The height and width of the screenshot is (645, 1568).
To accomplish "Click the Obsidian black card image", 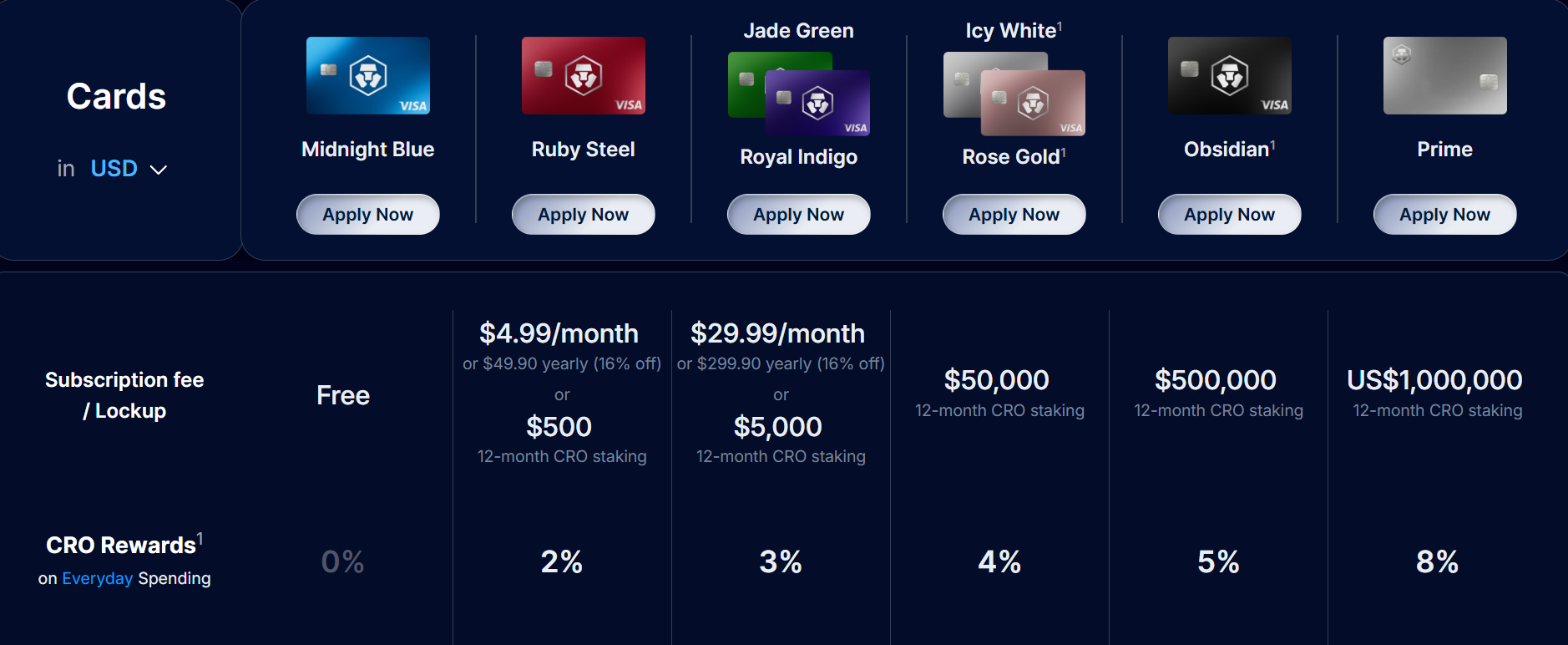I will [1230, 75].
